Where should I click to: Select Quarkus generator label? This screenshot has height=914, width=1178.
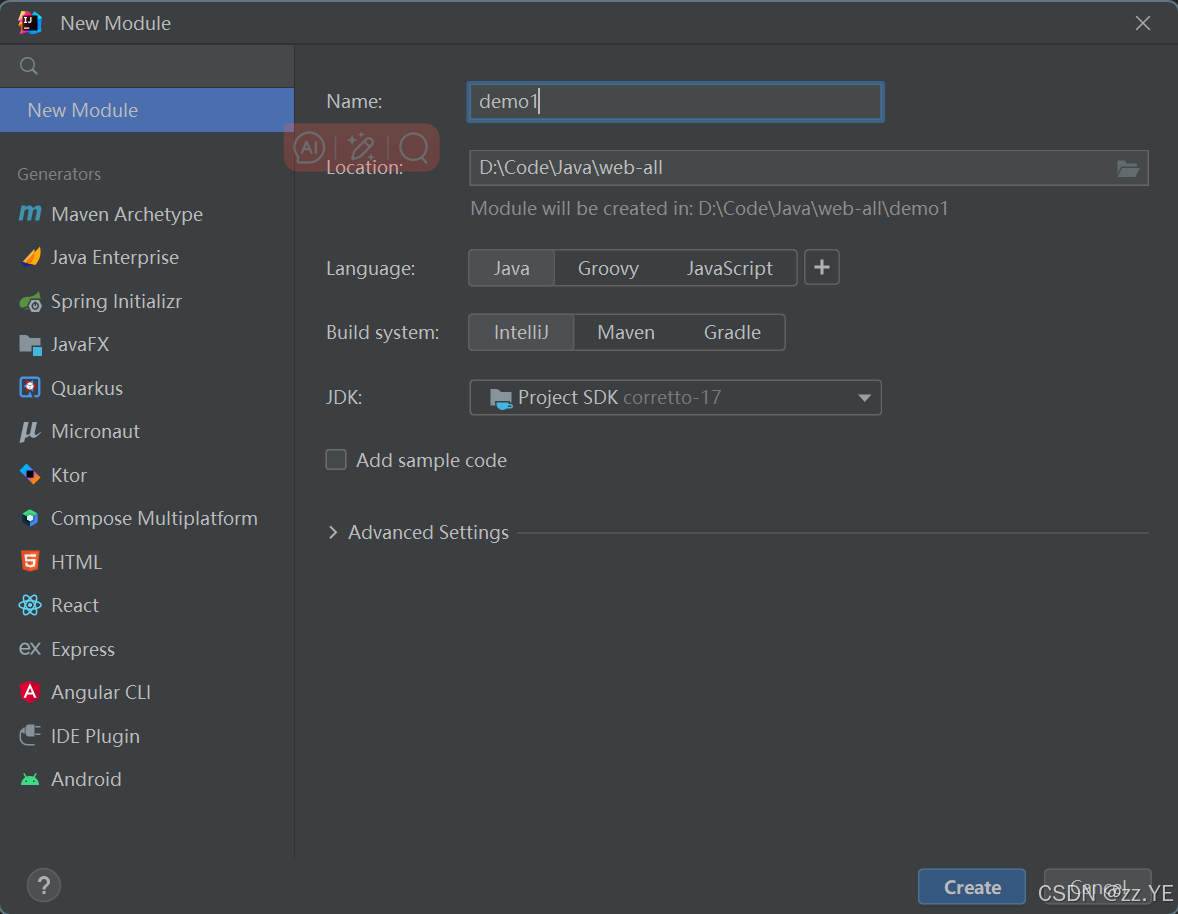click(86, 388)
